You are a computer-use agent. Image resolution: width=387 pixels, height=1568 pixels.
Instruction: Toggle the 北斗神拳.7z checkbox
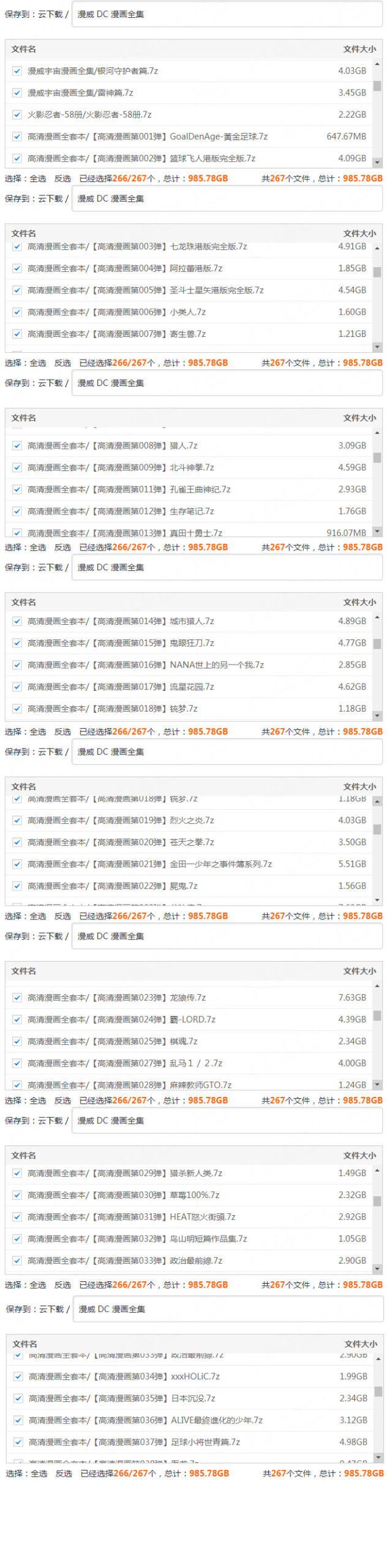click(x=17, y=467)
